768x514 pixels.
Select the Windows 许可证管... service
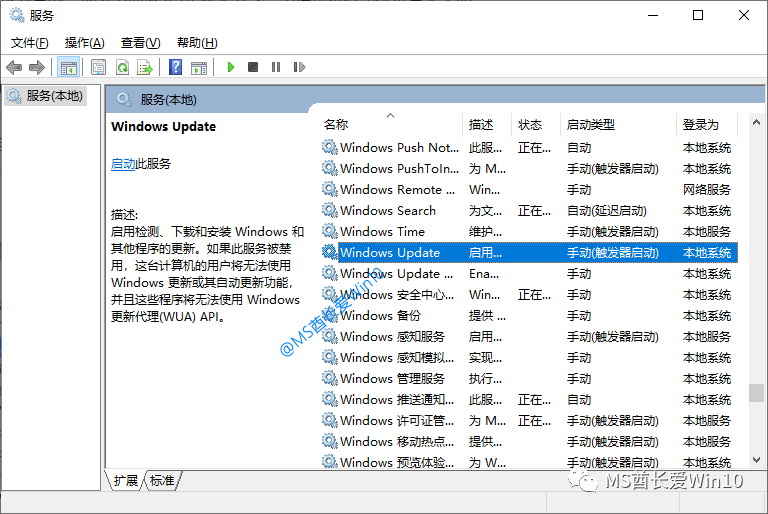click(x=529, y=420)
